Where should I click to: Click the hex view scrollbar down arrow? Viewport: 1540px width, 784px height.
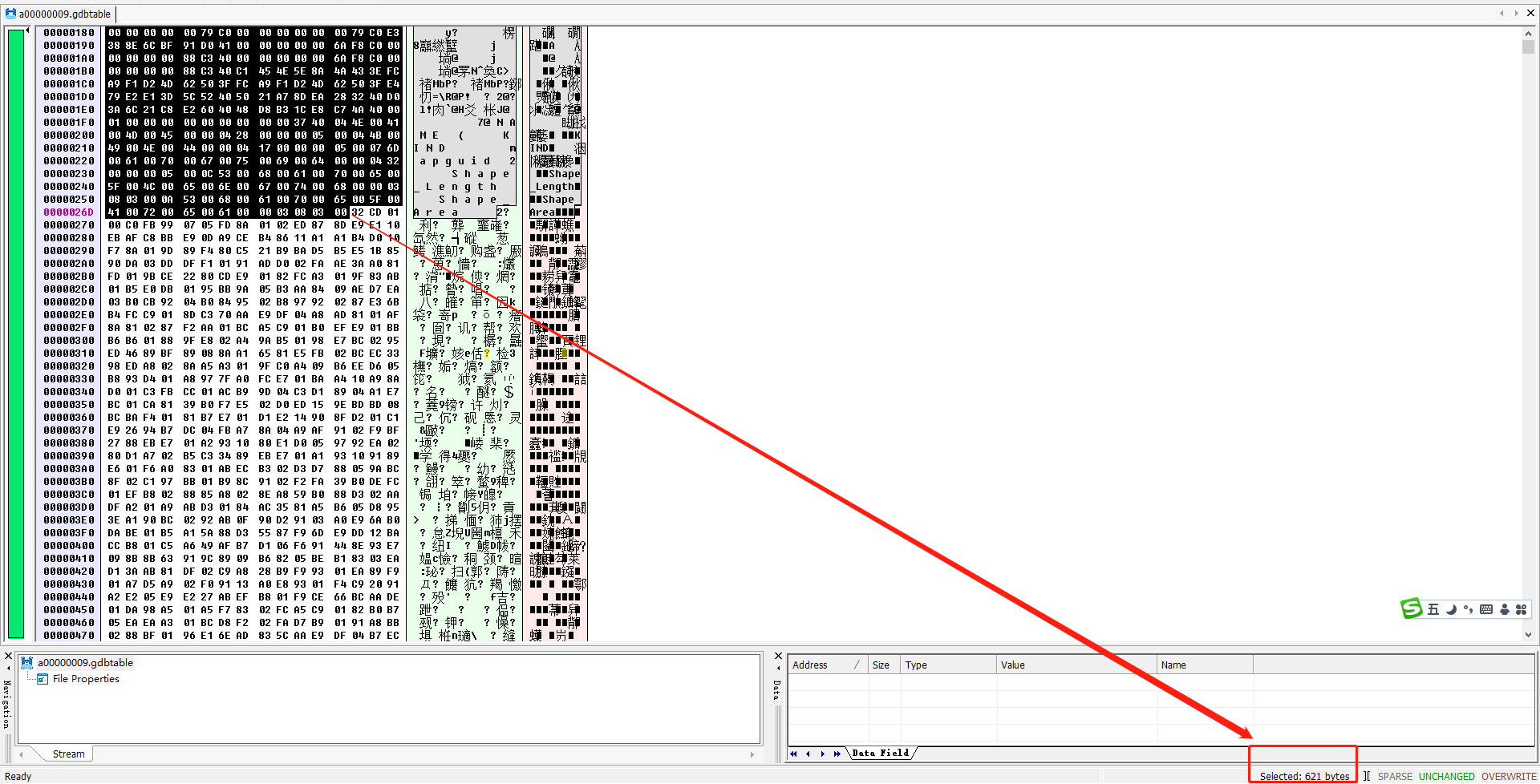tap(1527, 634)
